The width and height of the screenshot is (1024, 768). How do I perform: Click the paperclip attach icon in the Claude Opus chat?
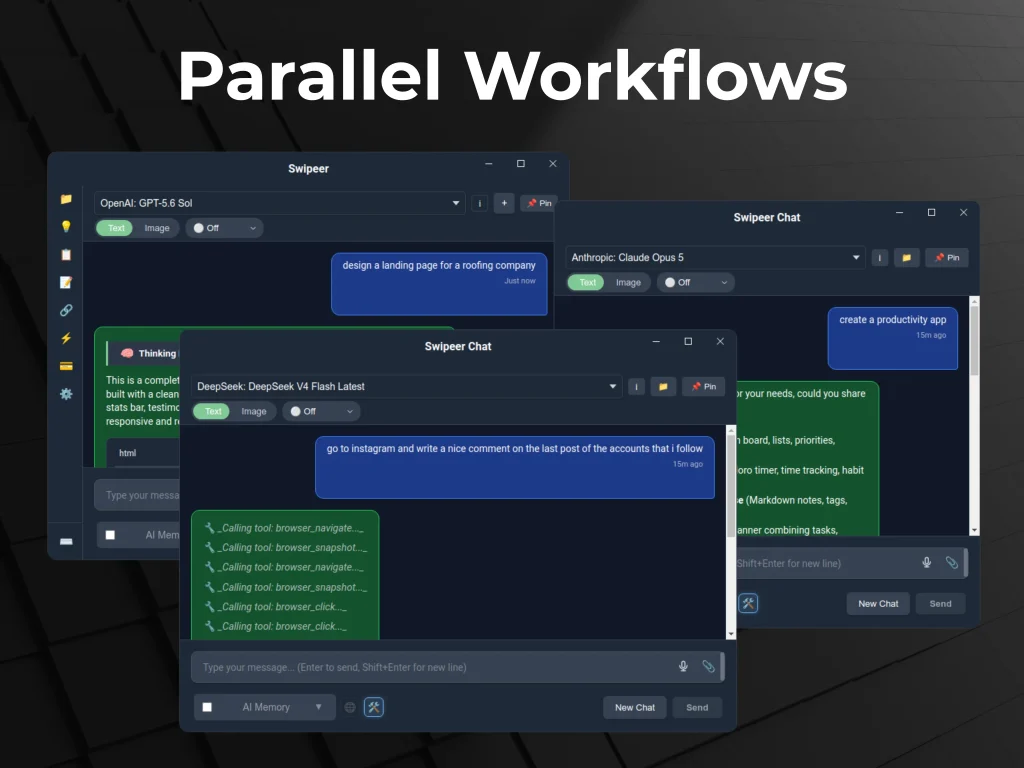[952, 562]
